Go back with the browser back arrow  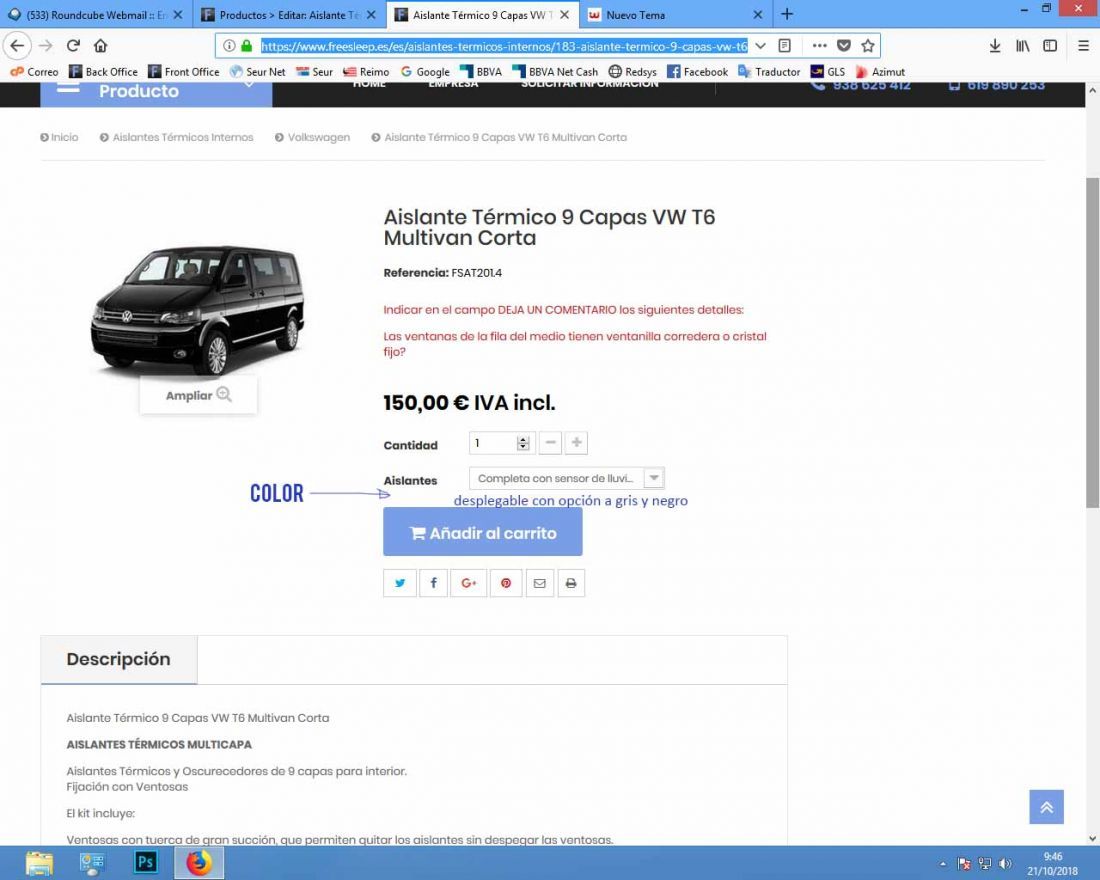[x=18, y=46]
